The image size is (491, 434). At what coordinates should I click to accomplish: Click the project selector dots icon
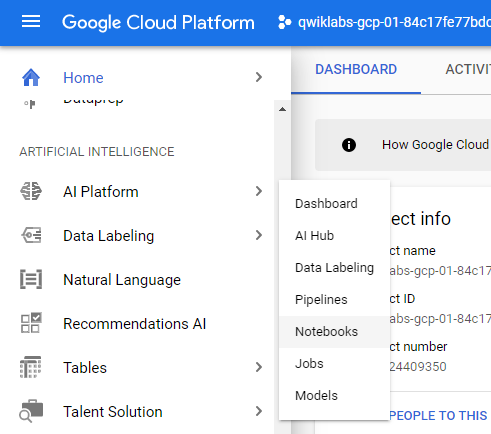285,22
